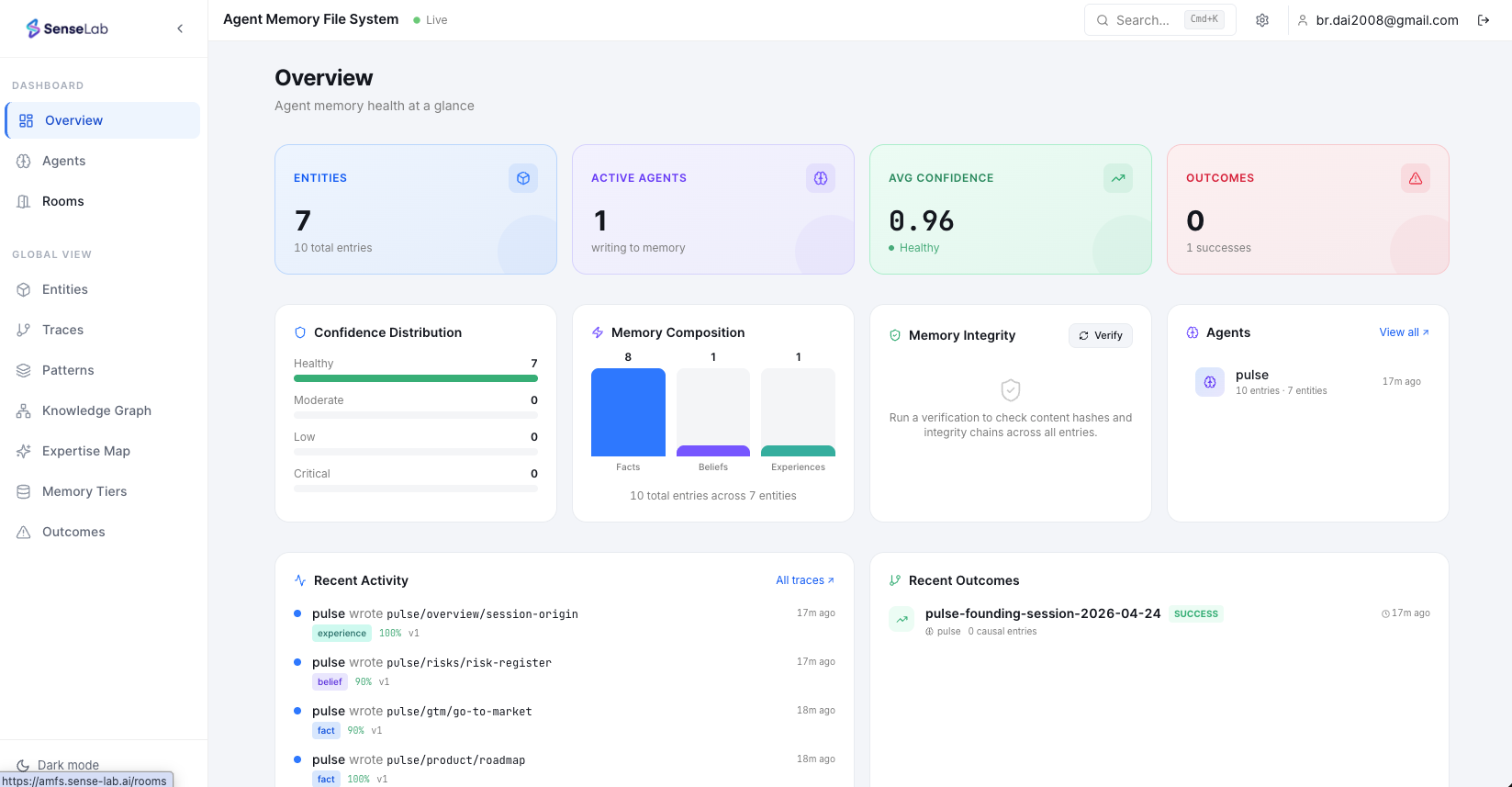Click the SenseLab logo
This screenshot has height=787, width=1512.
tap(67, 28)
